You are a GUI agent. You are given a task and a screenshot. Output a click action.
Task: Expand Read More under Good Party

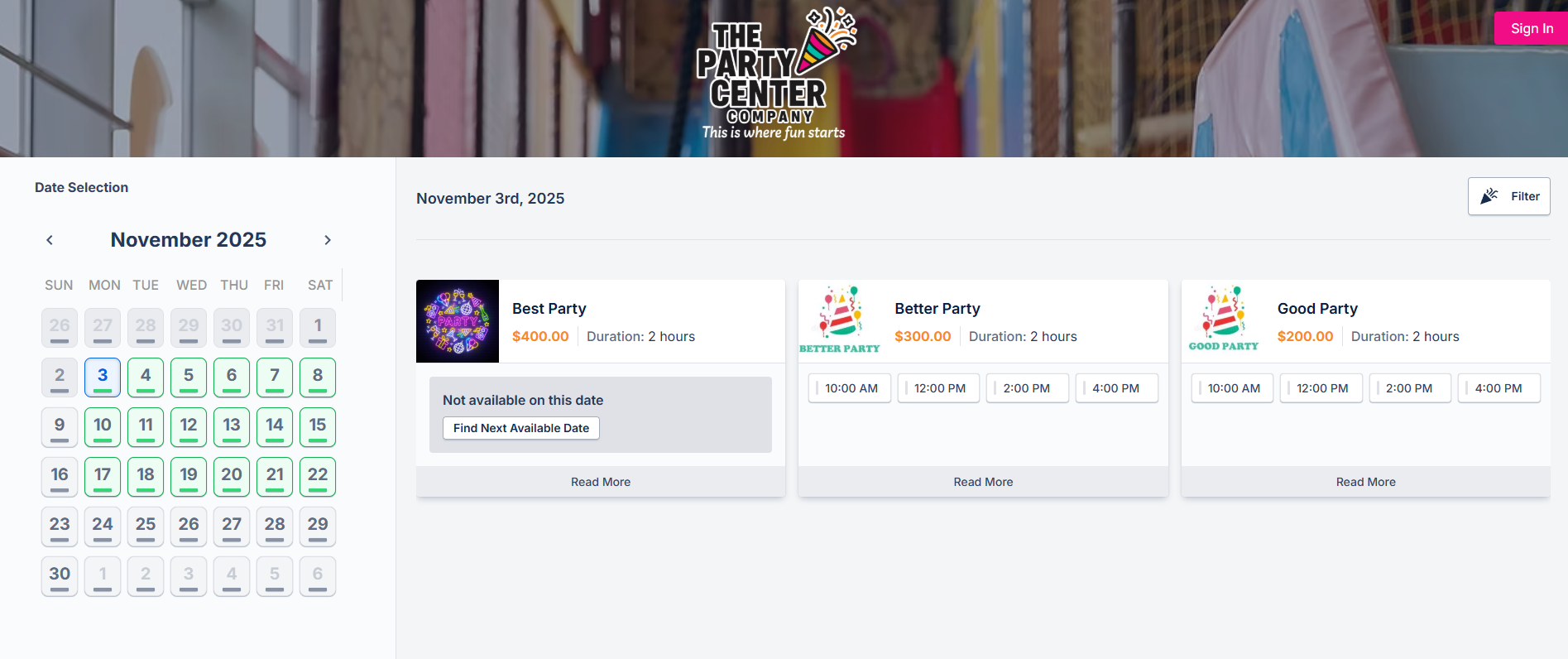tap(1365, 482)
